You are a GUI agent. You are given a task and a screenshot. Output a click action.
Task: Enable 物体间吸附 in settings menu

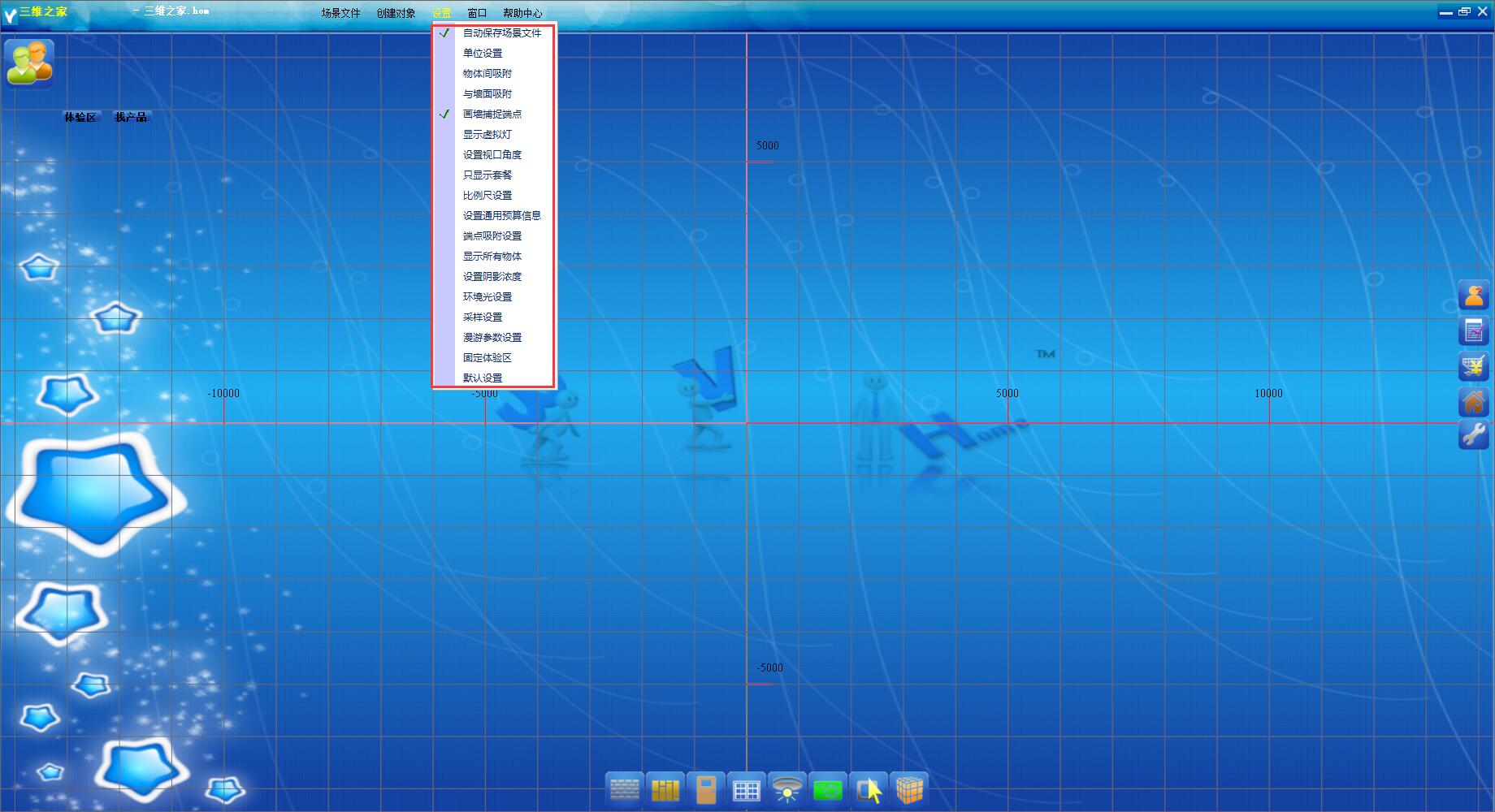[x=487, y=74]
